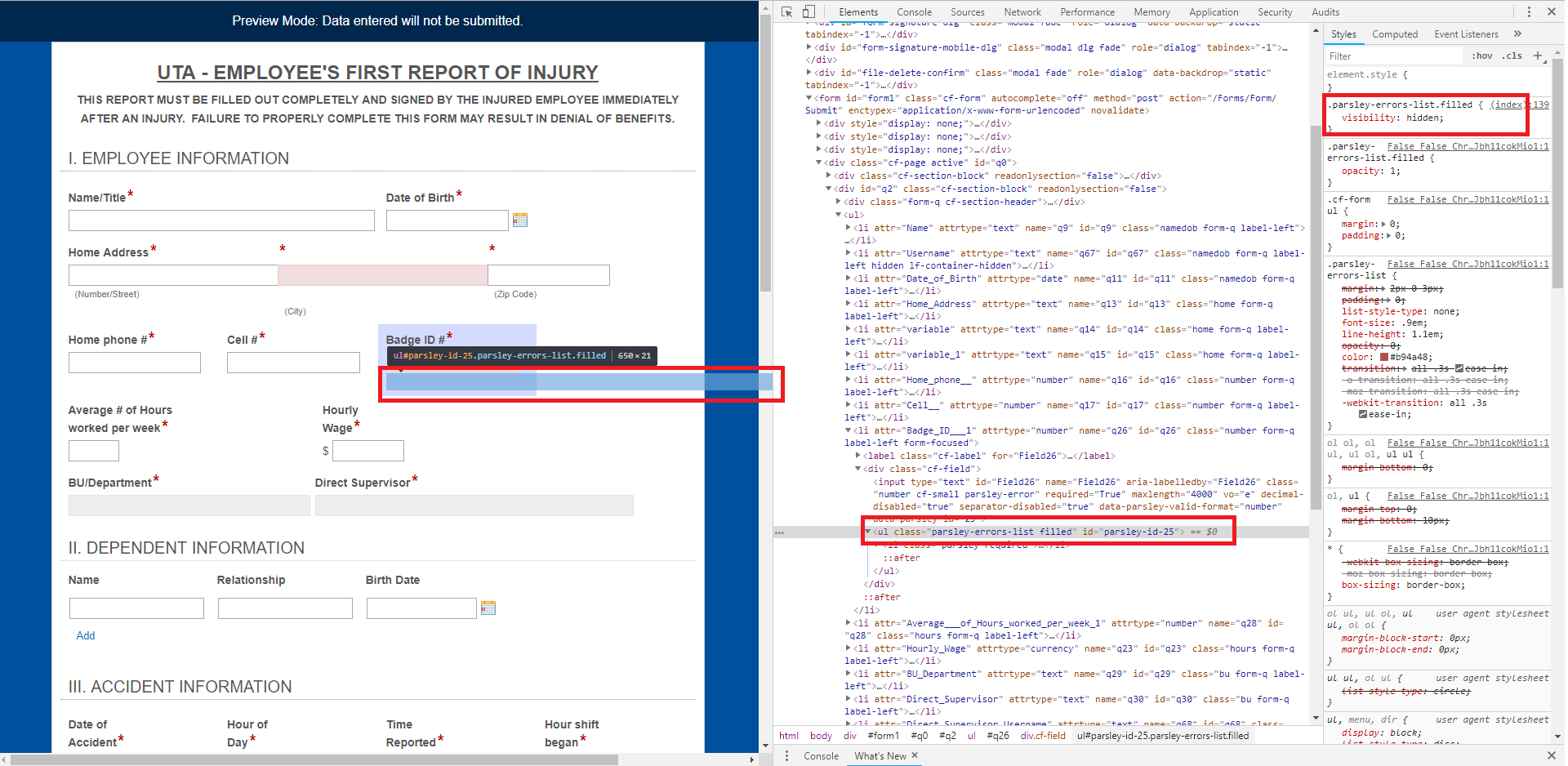Expand the form-signature-mobile-dlg div node
Viewport: 1568px width, 766px height.
point(809,47)
